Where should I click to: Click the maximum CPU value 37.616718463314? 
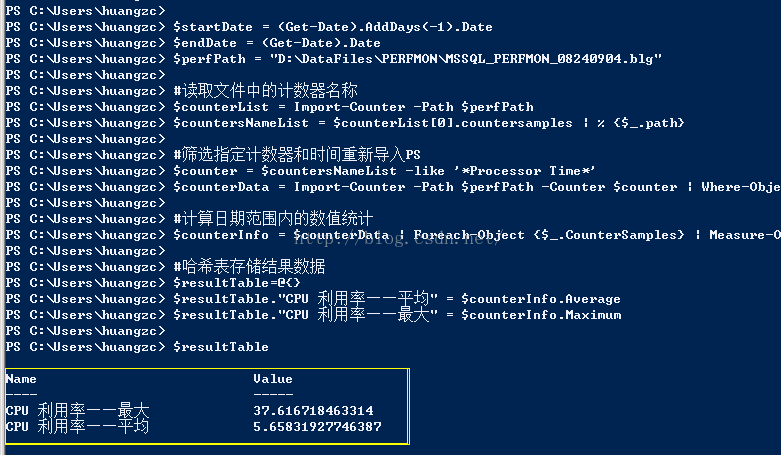point(313,411)
